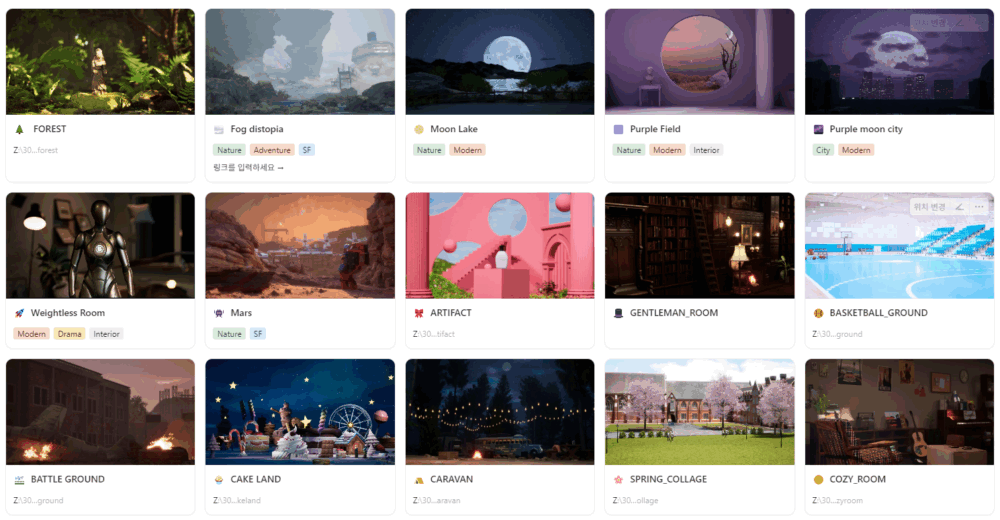Viewport: 1000px width, 520px height.
Task: Open the SPRING_COLLAGE campus cover image
Action: point(700,412)
